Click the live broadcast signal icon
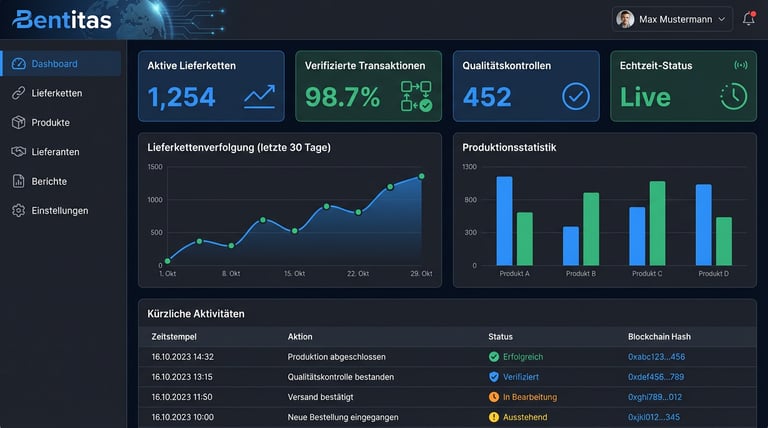 click(741, 65)
